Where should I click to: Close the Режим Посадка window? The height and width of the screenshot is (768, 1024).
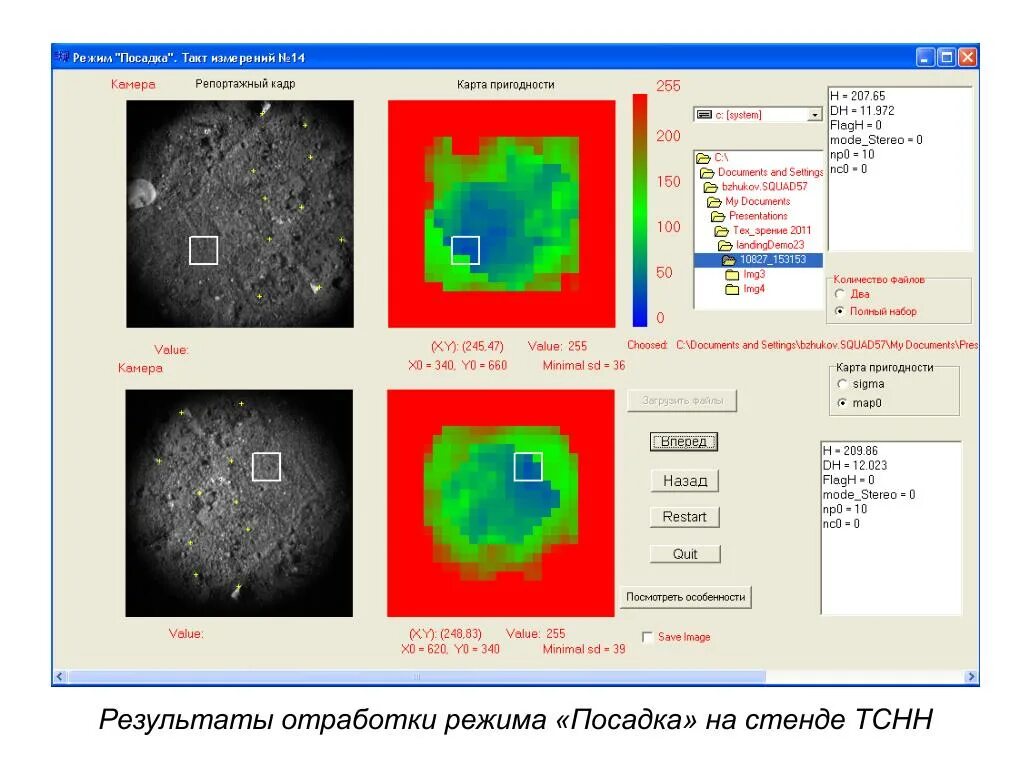(968, 57)
